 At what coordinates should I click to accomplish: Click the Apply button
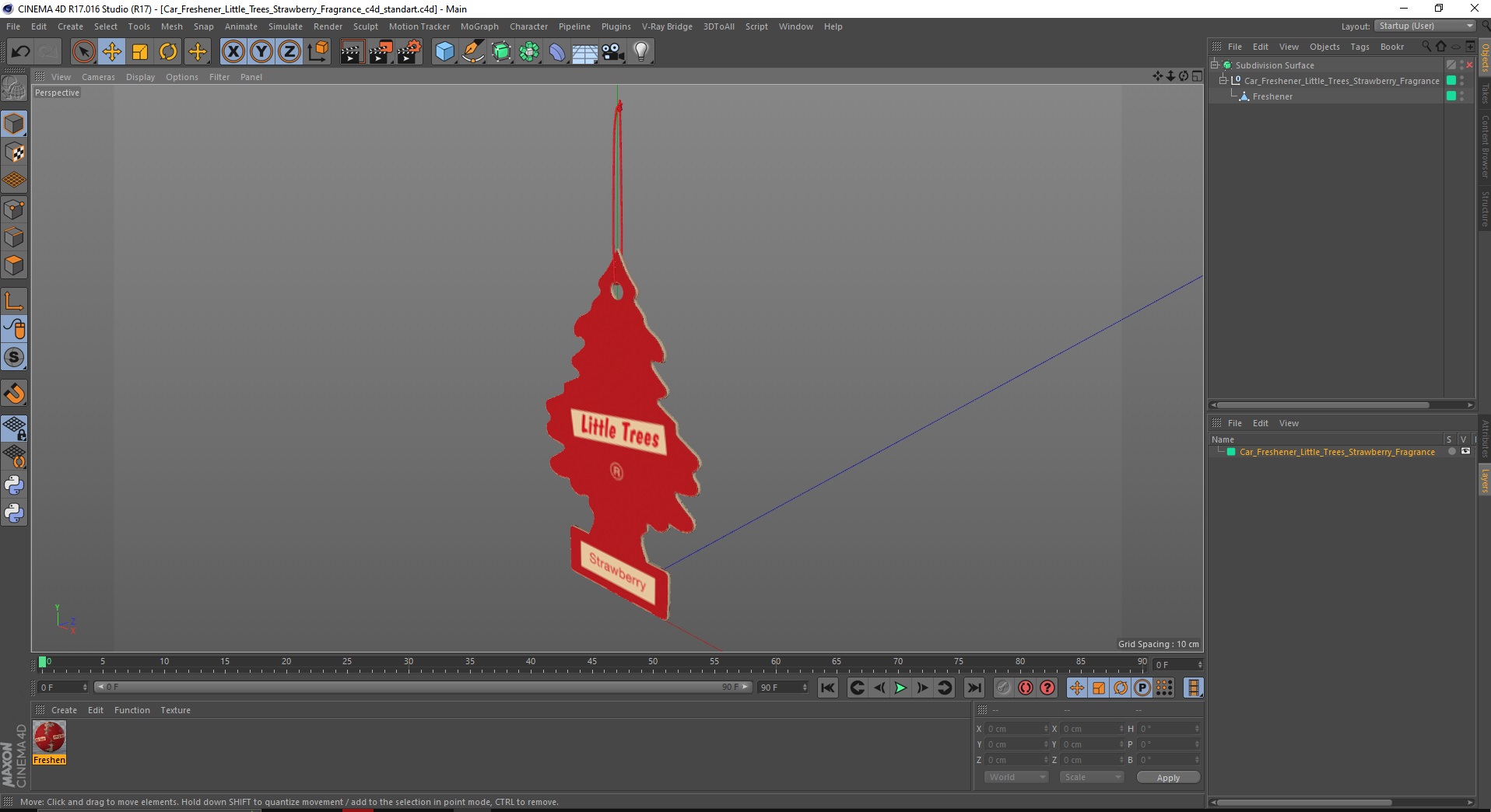[x=1168, y=778]
